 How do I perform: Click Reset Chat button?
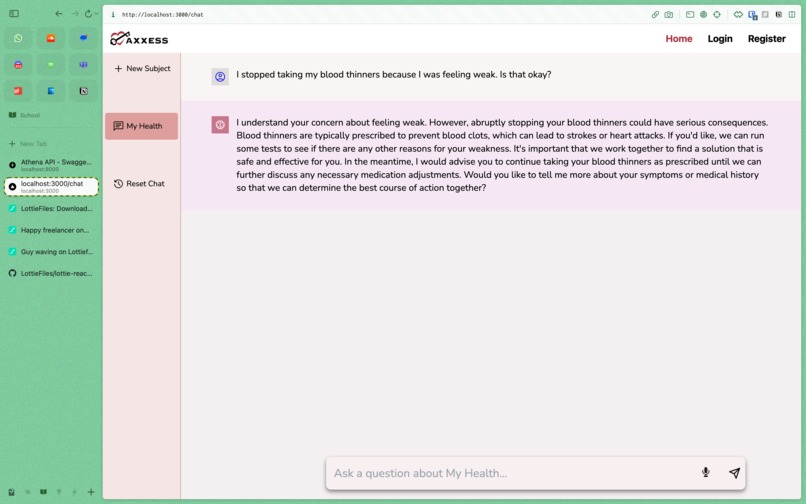139,184
